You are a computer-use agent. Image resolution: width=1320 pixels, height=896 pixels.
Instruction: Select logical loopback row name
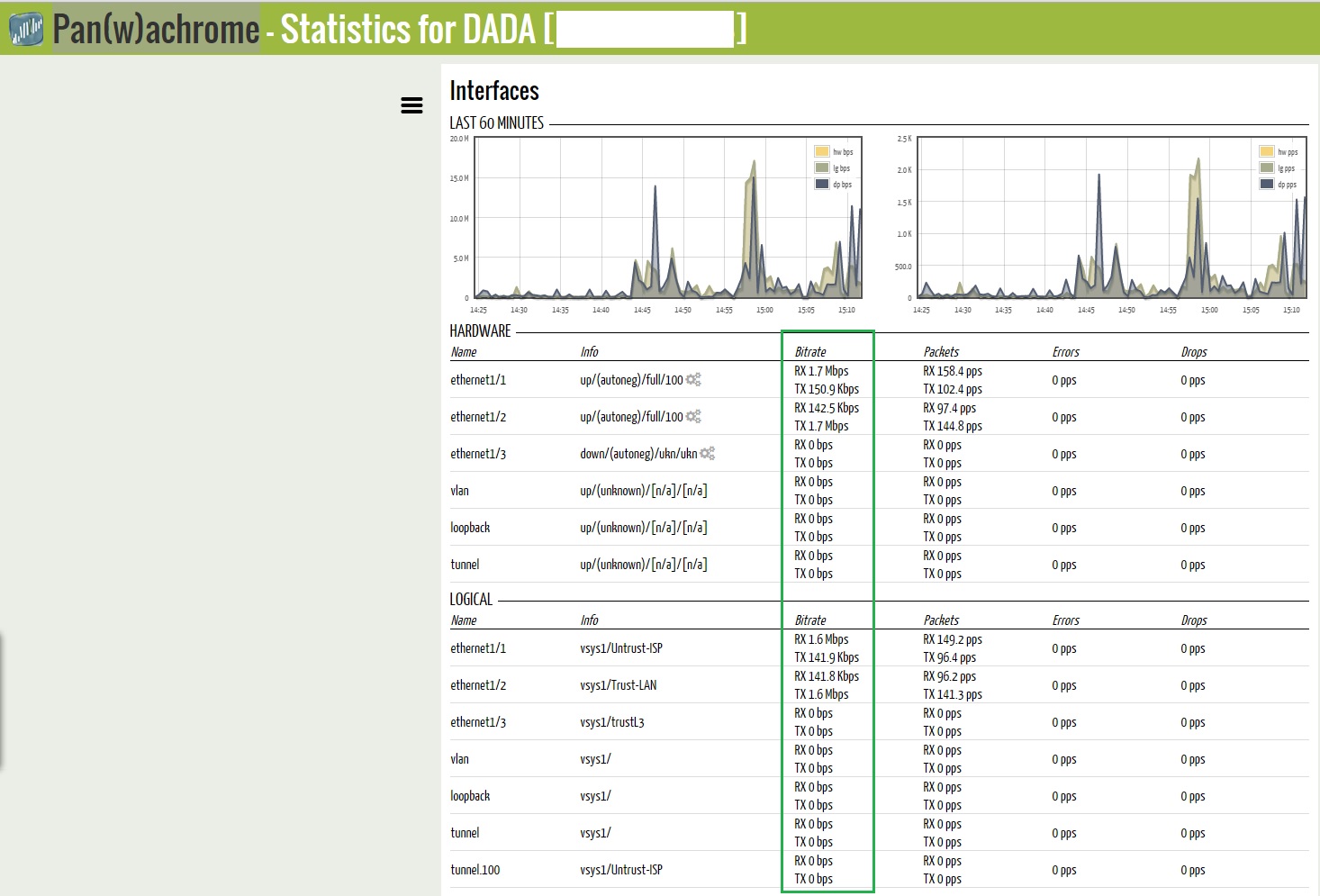tap(470, 796)
